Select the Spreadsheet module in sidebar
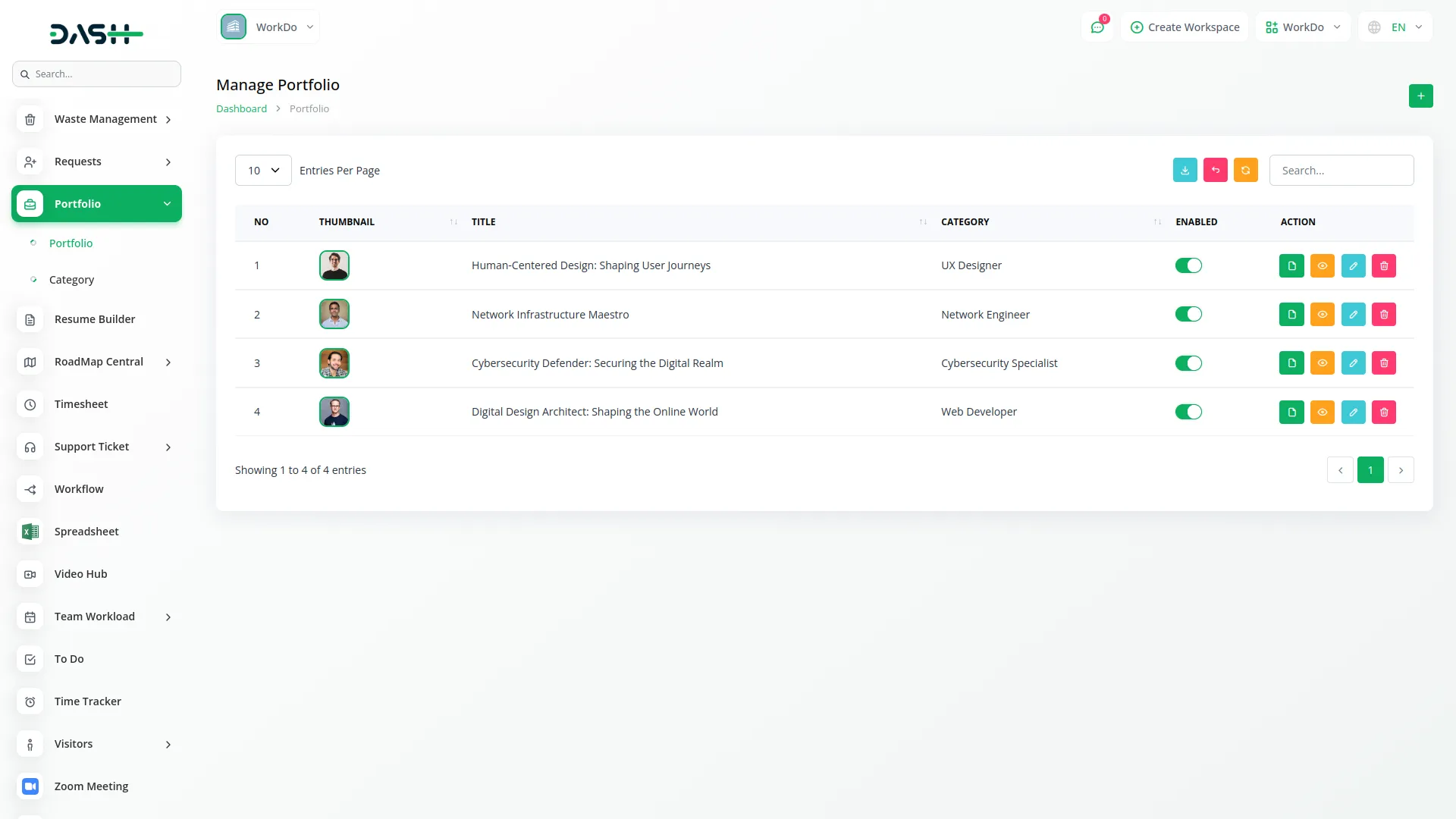1456x819 pixels. click(86, 532)
